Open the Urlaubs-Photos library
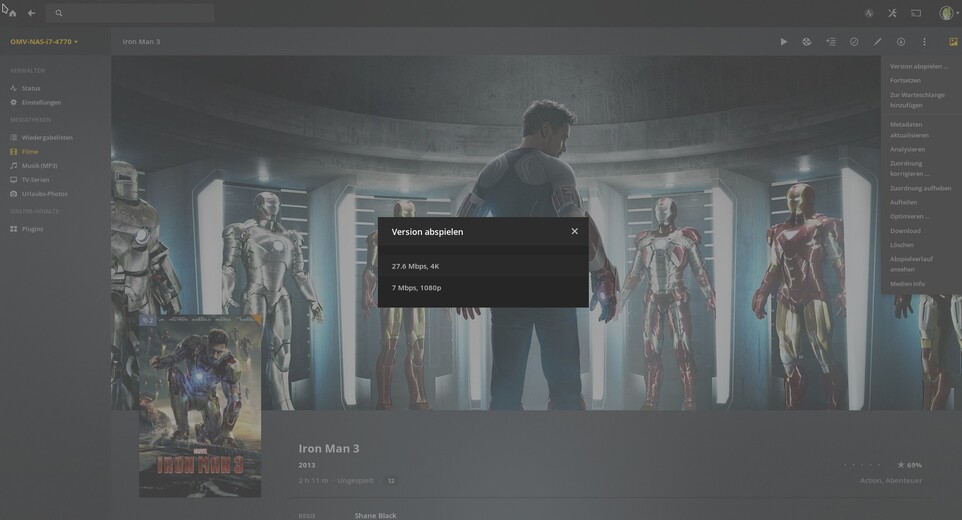962x520 pixels. click(44, 194)
